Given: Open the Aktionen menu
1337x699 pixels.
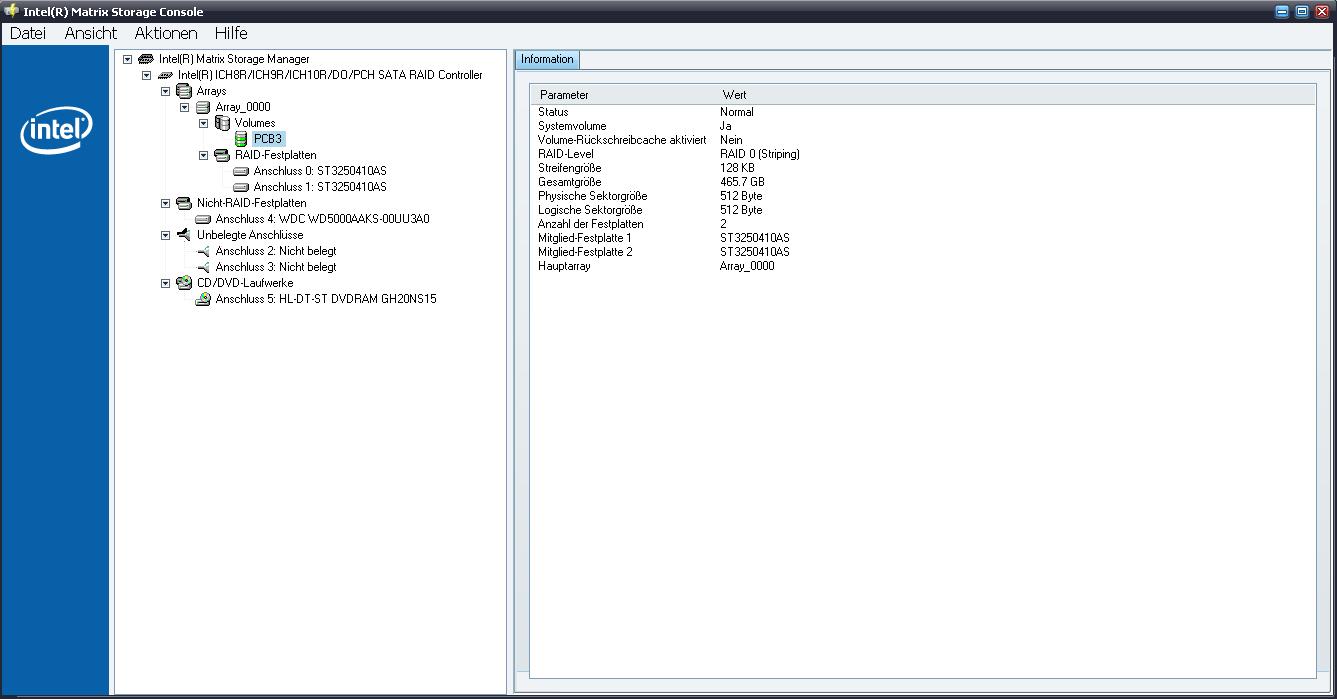Looking at the screenshot, I should [166, 33].
